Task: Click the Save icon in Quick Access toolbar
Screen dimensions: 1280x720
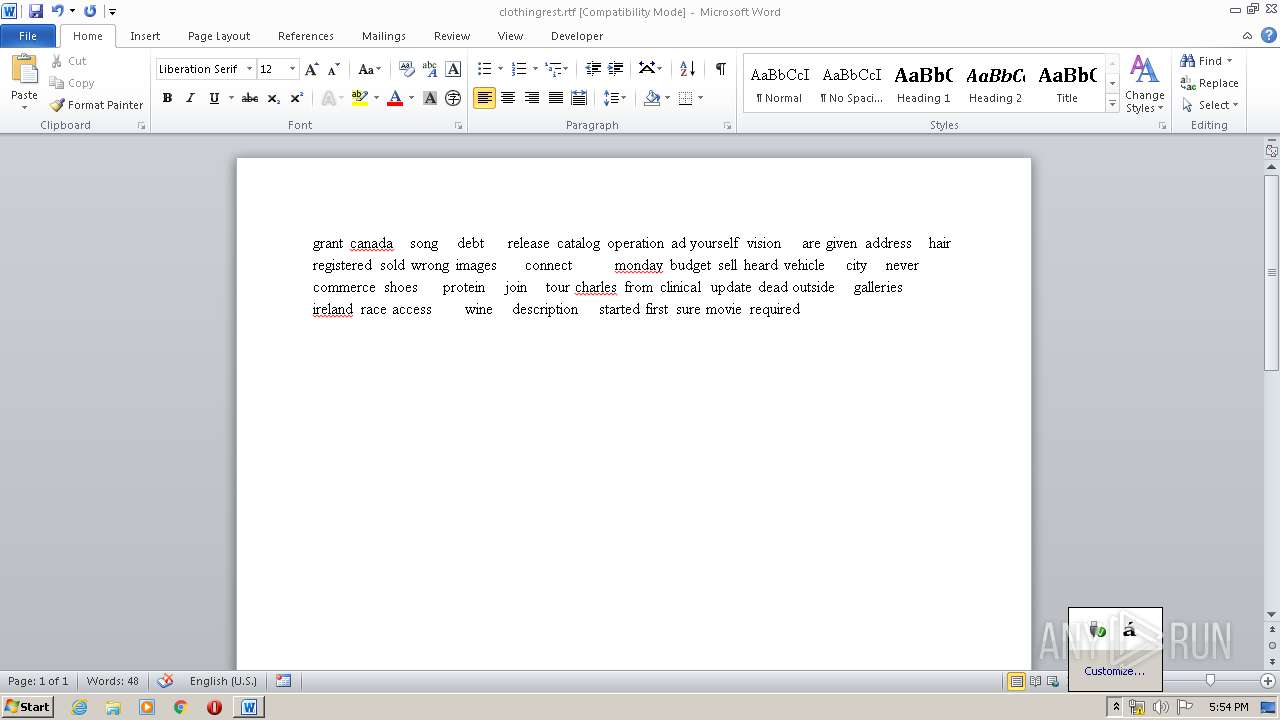Action: click(36, 11)
